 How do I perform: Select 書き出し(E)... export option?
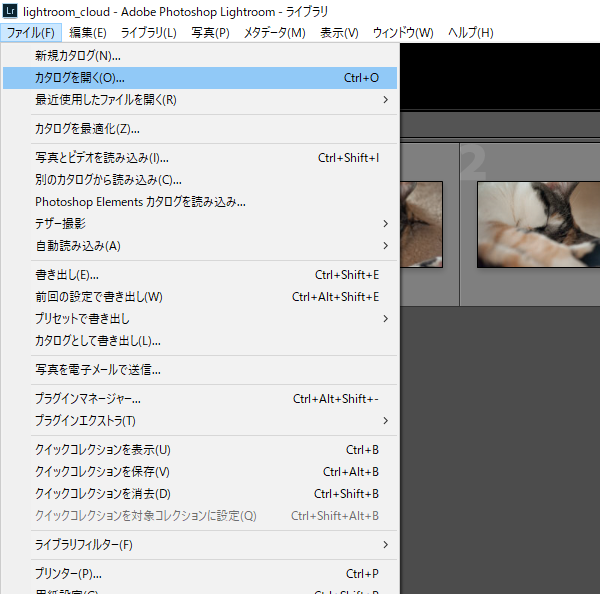point(67,275)
